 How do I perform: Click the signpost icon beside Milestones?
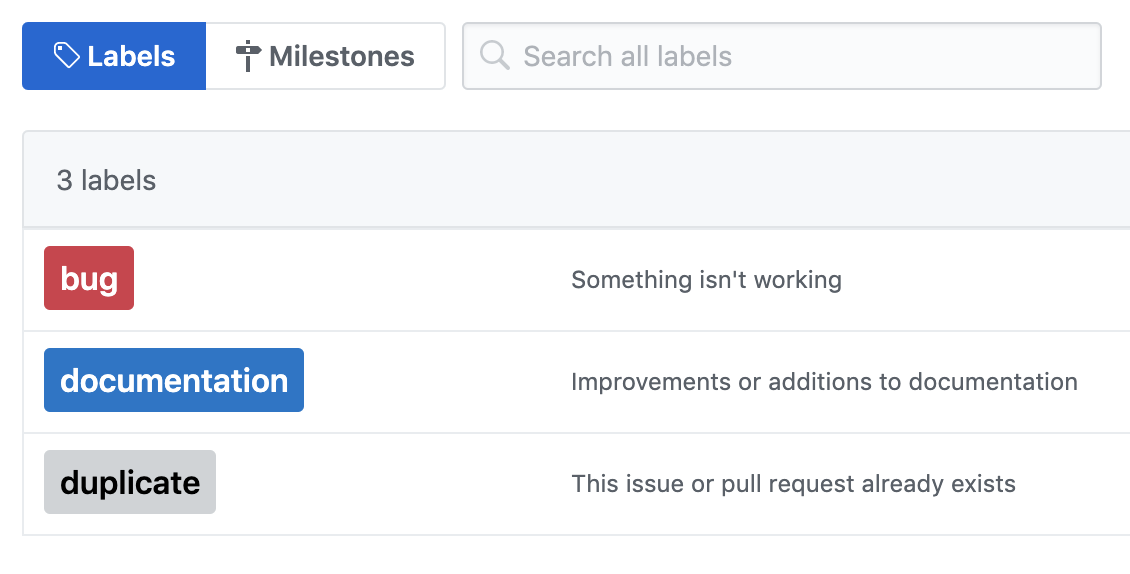(248, 56)
